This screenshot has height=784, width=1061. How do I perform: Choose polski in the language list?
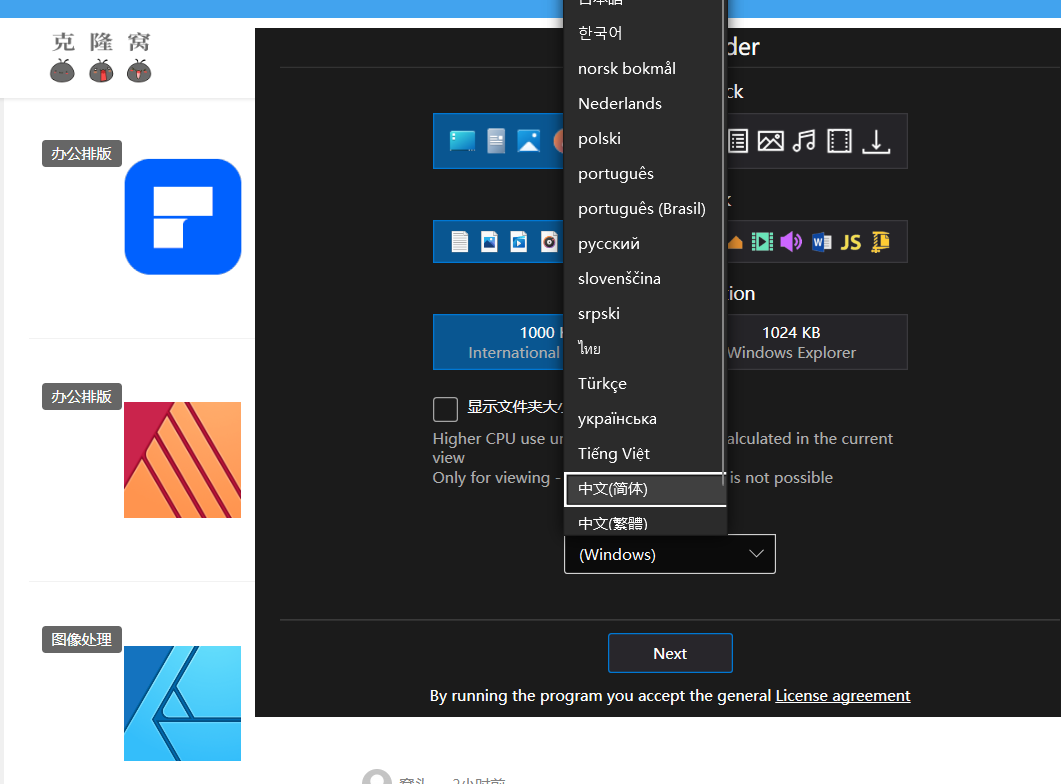coord(644,139)
